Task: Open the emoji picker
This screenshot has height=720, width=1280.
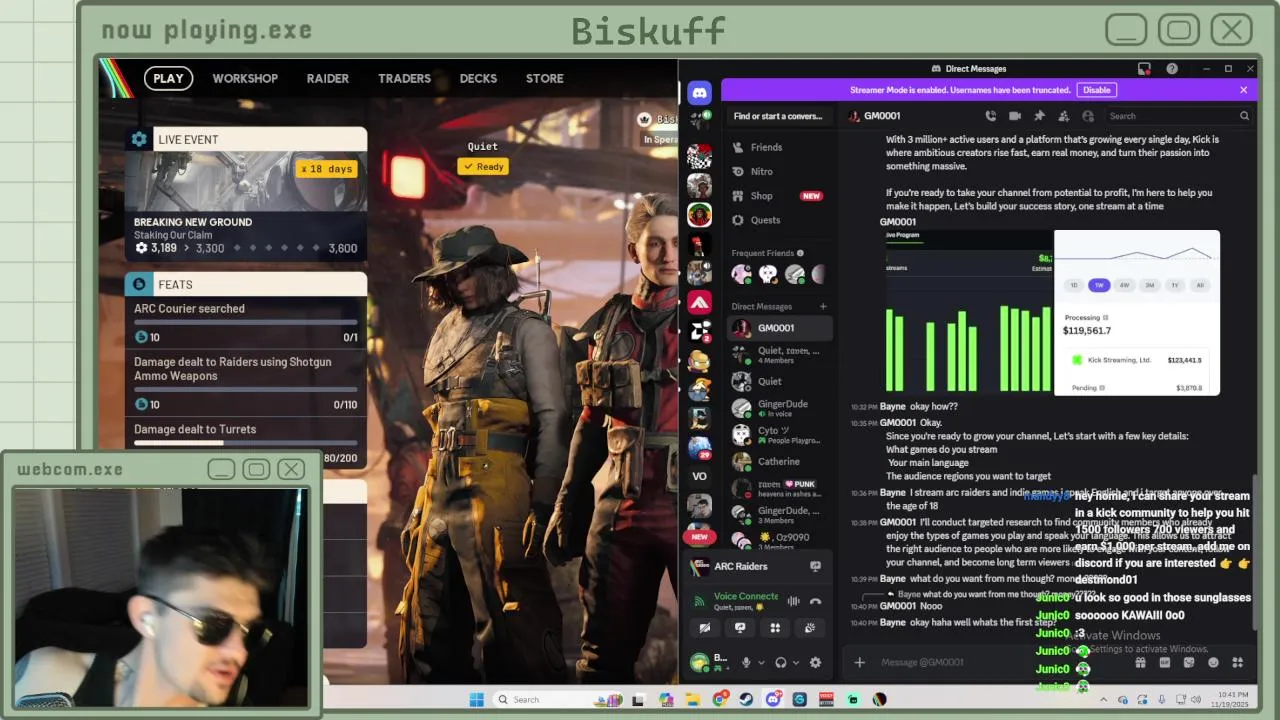Action: pos(1213,662)
